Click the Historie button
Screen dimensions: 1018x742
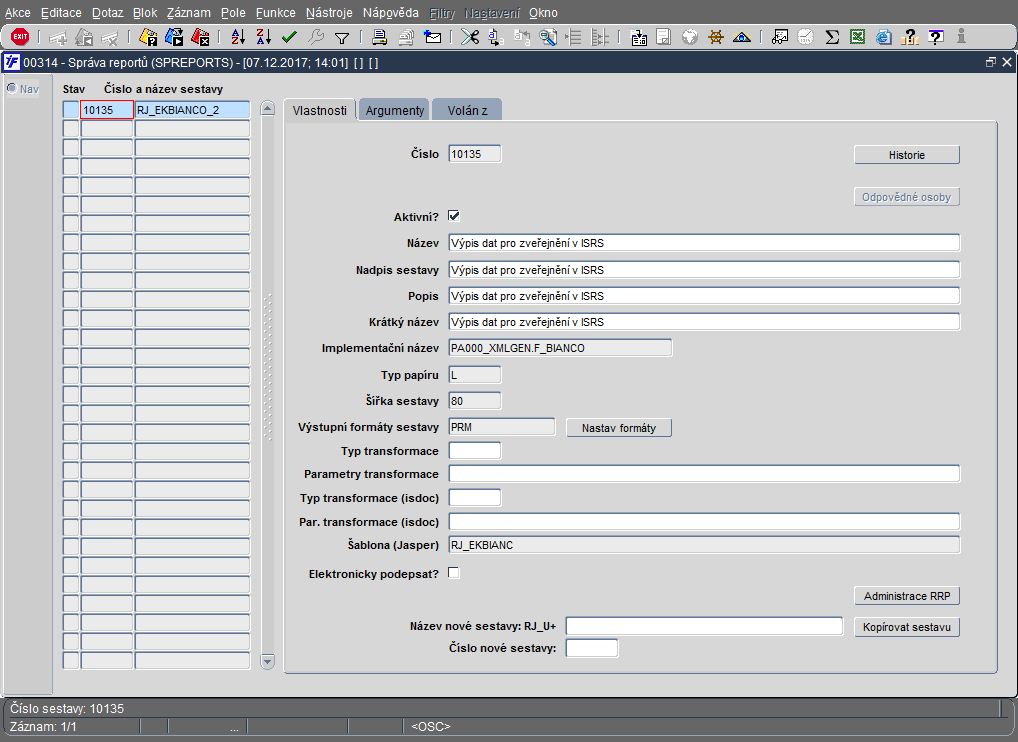pos(906,155)
